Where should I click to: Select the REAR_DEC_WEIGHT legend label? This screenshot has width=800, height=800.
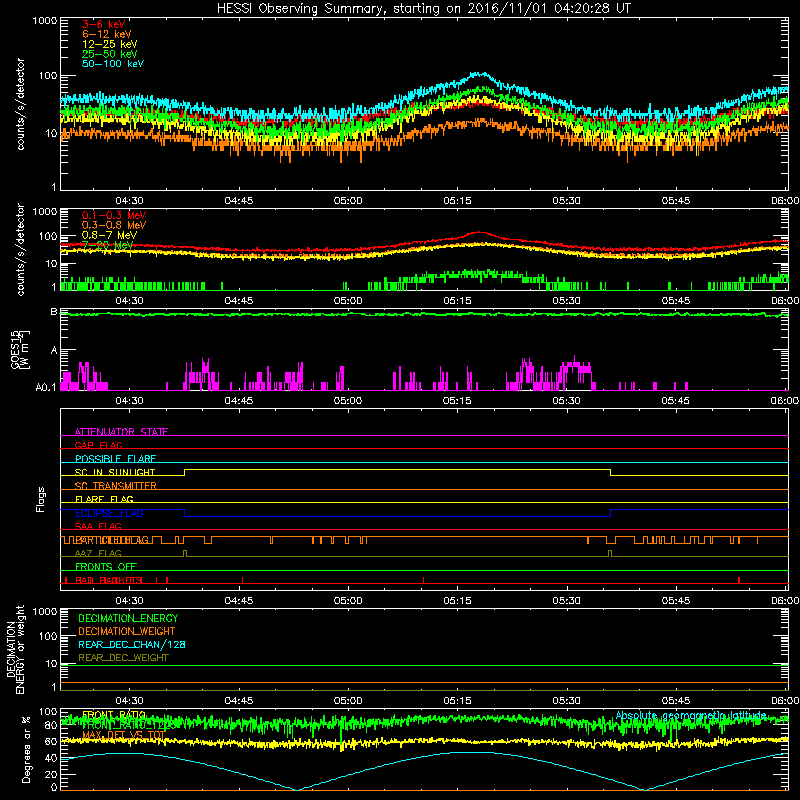(123, 658)
